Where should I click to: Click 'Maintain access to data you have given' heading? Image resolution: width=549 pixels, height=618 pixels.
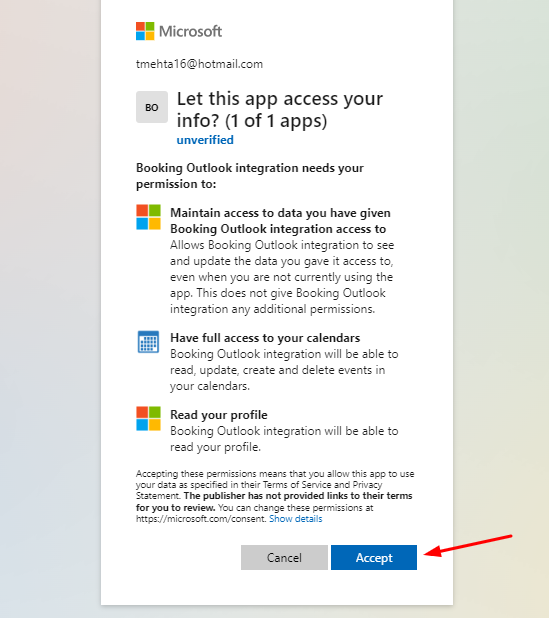tap(280, 221)
